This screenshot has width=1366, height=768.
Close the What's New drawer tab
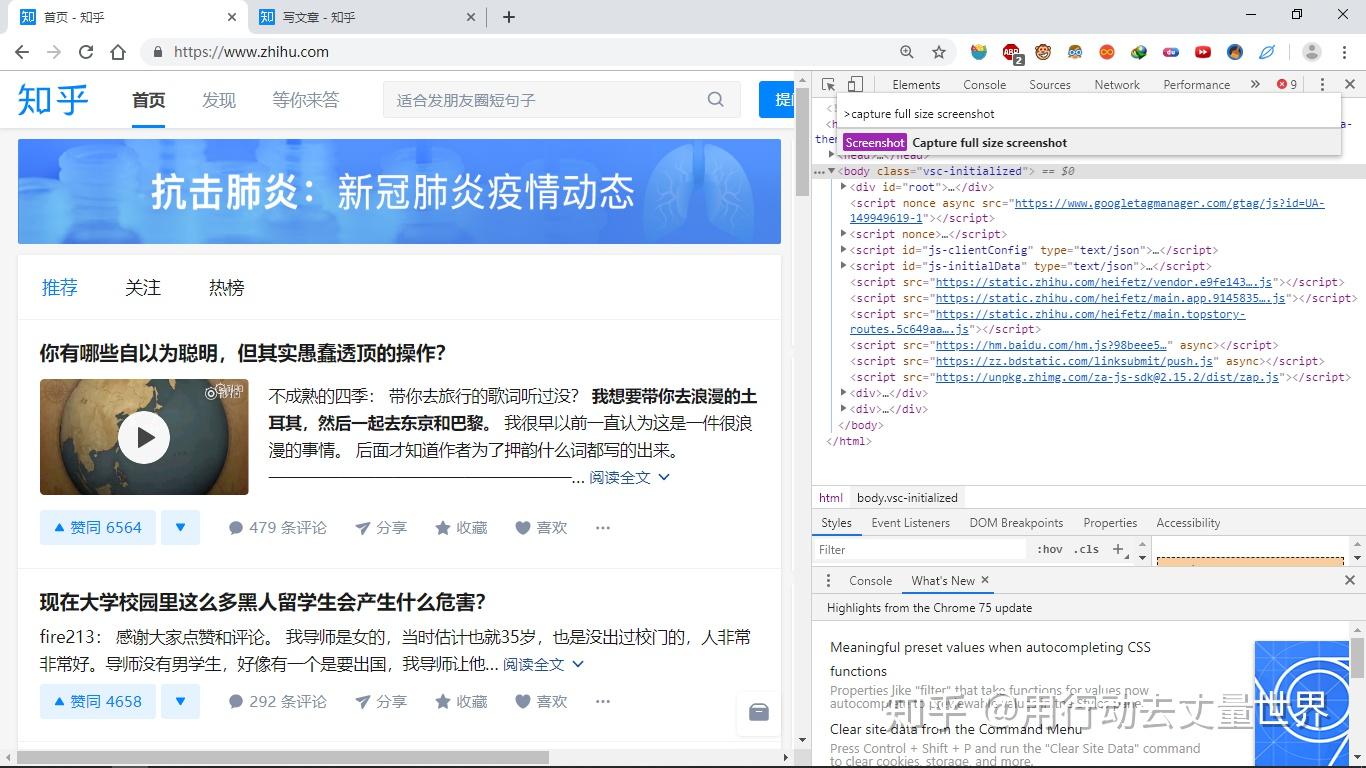985,580
